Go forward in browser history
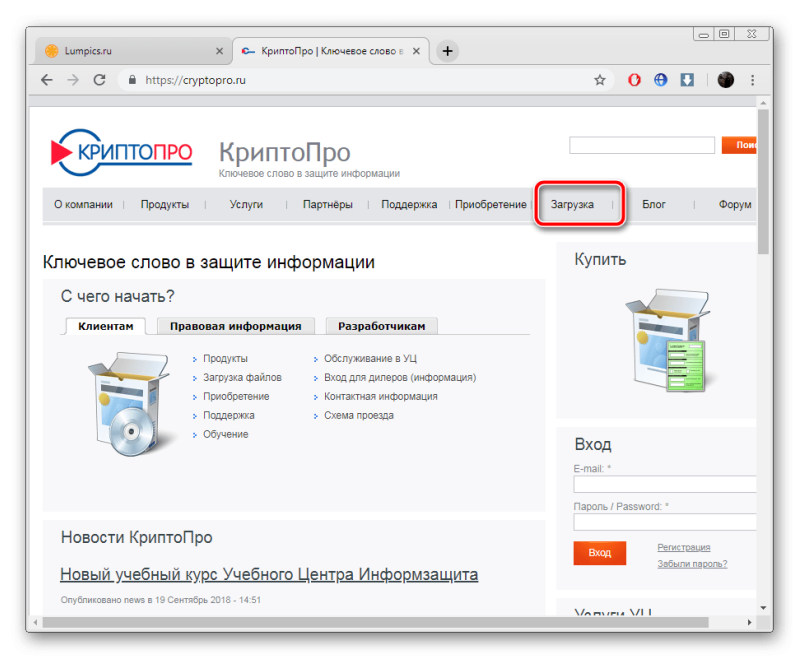The height and width of the screenshot is (659, 800). (x=73, y=80)
